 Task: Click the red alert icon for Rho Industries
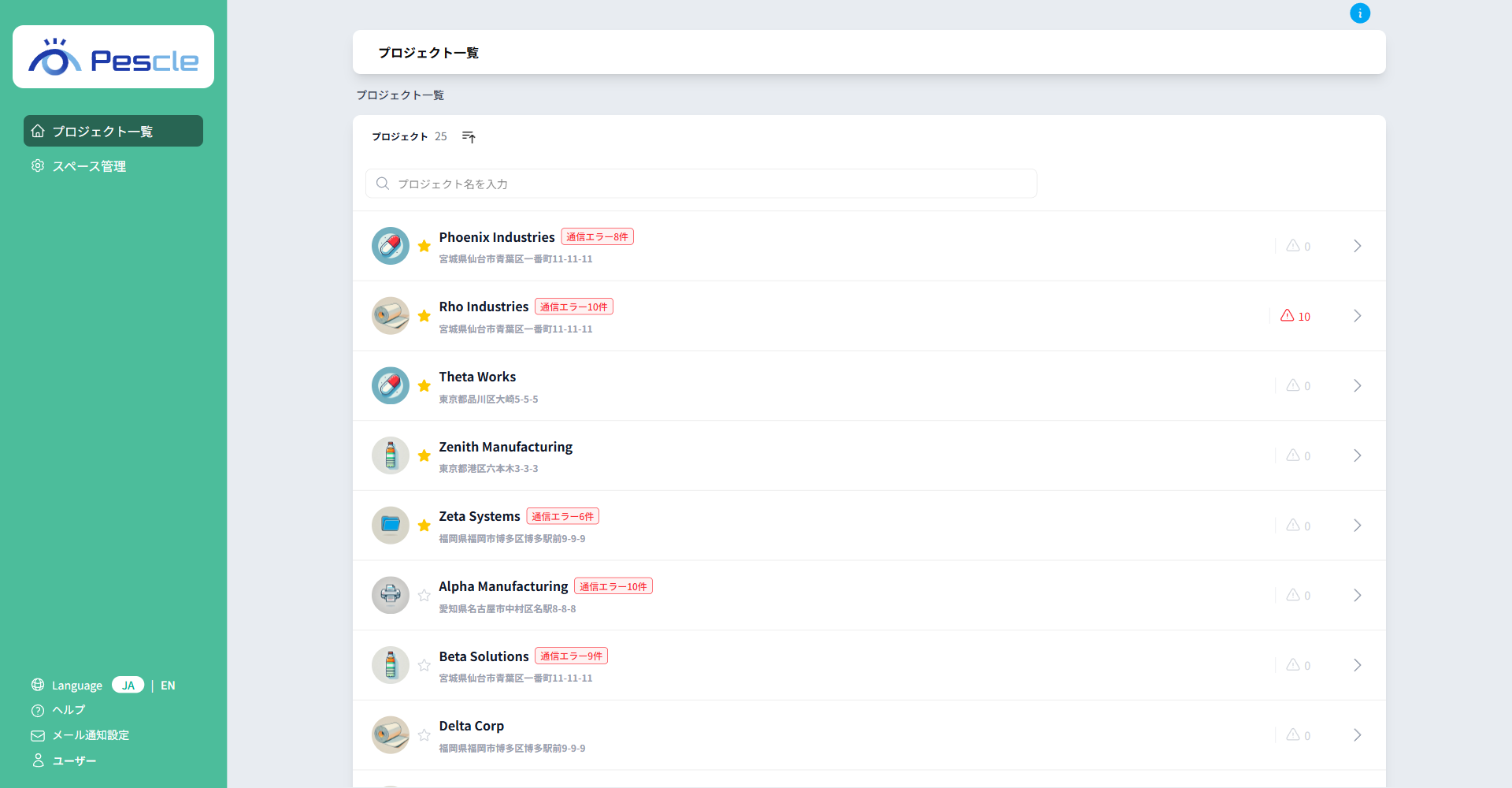coord(1288,315)
